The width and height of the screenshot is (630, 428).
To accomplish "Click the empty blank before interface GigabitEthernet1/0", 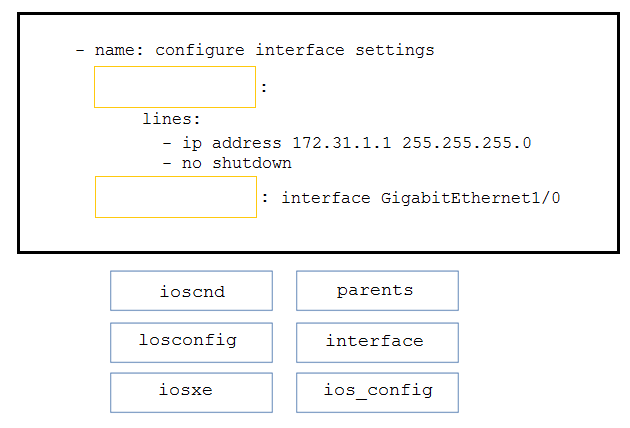I will (176, 197).
